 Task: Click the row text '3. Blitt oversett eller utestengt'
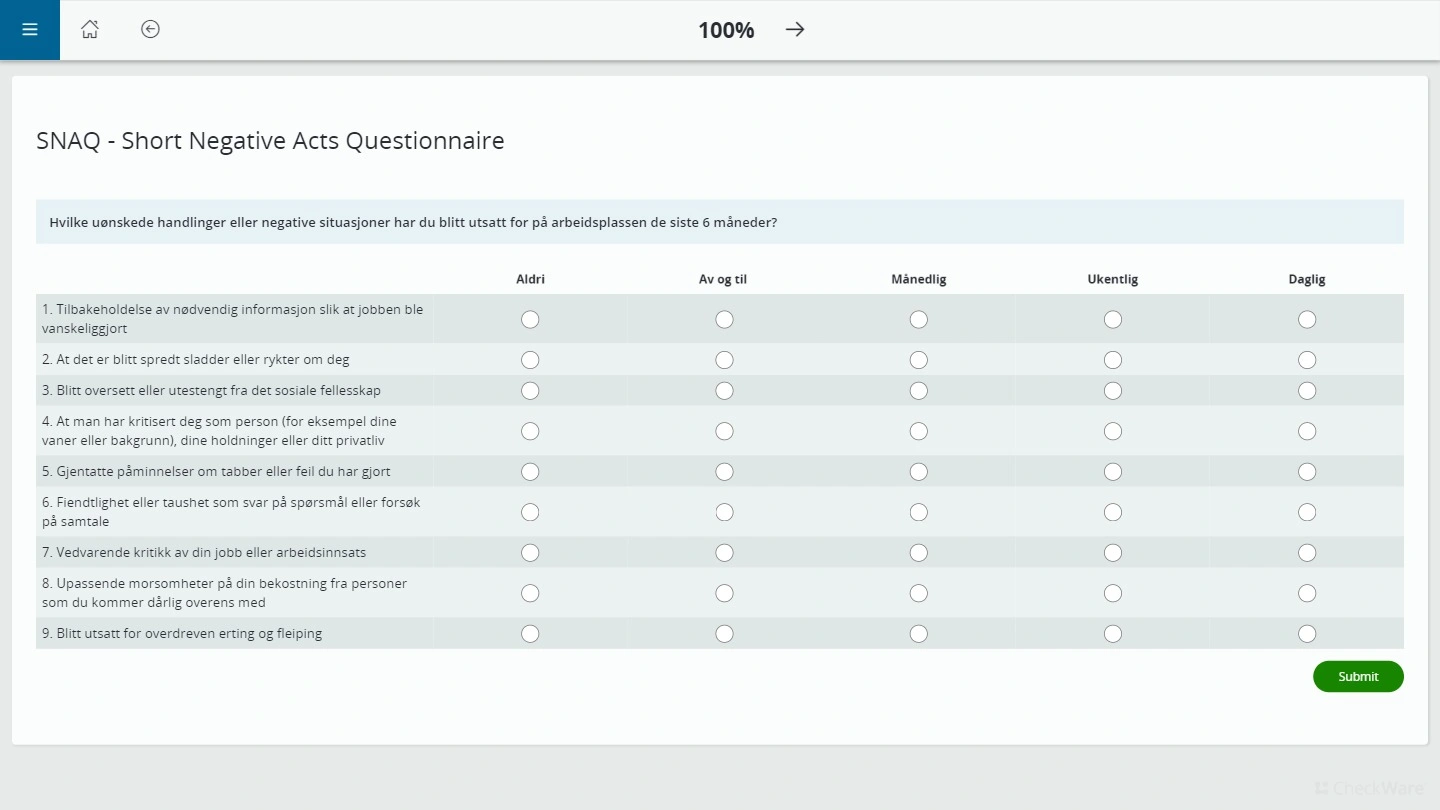(211, 391)
